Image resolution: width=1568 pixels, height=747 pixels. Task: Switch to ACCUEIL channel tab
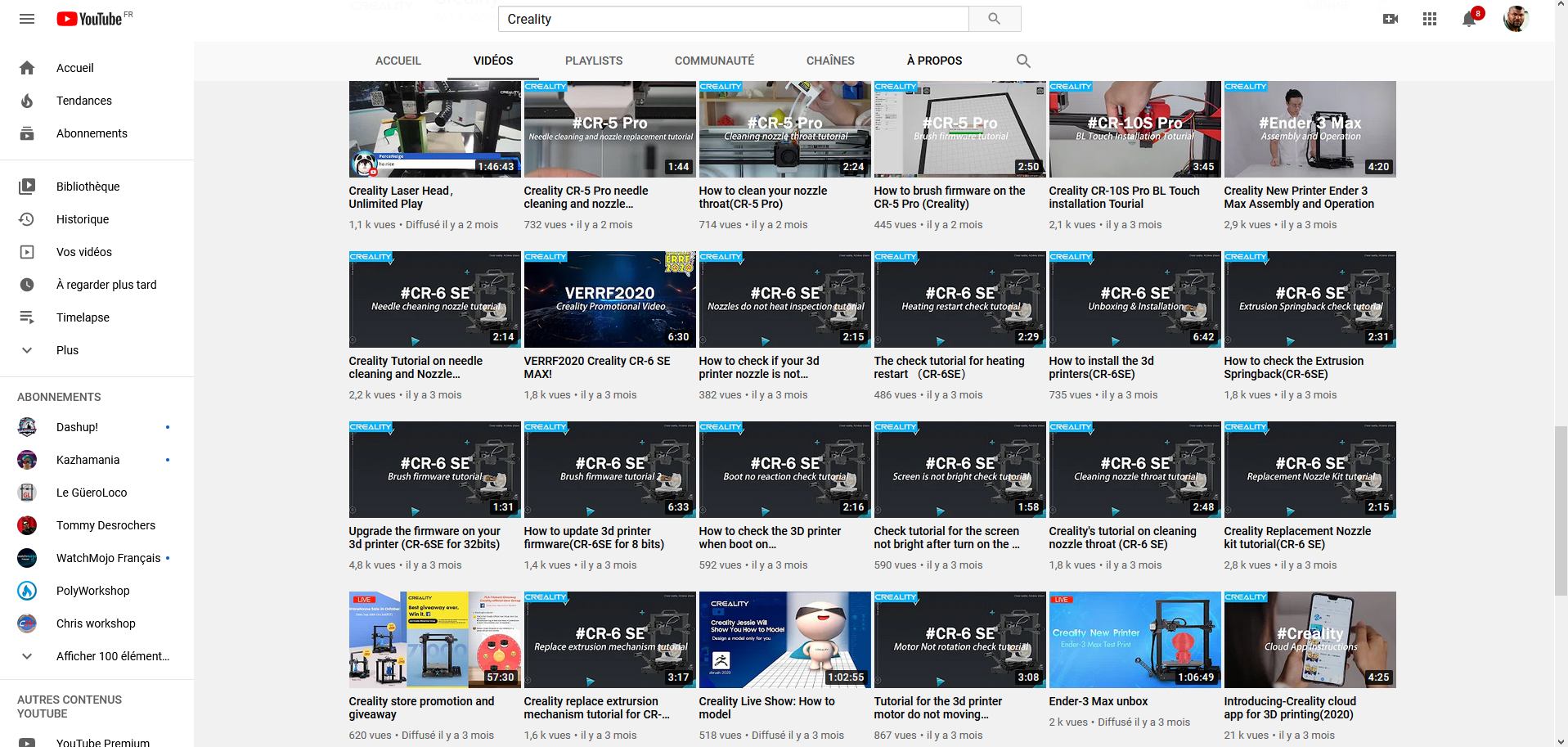tap(398, 61)
